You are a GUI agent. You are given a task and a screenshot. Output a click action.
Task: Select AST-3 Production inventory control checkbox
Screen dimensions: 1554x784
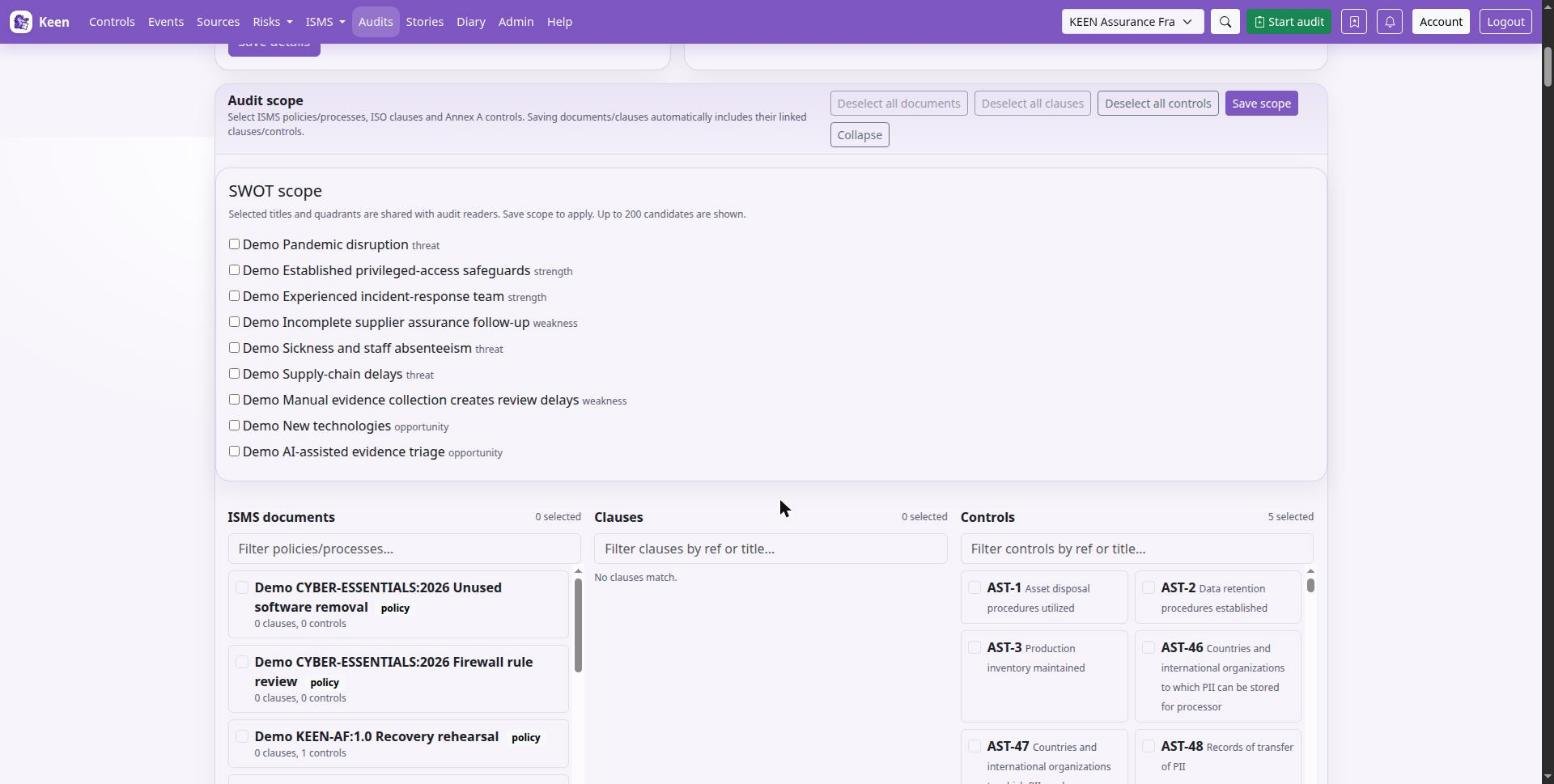tap(975, 648)
